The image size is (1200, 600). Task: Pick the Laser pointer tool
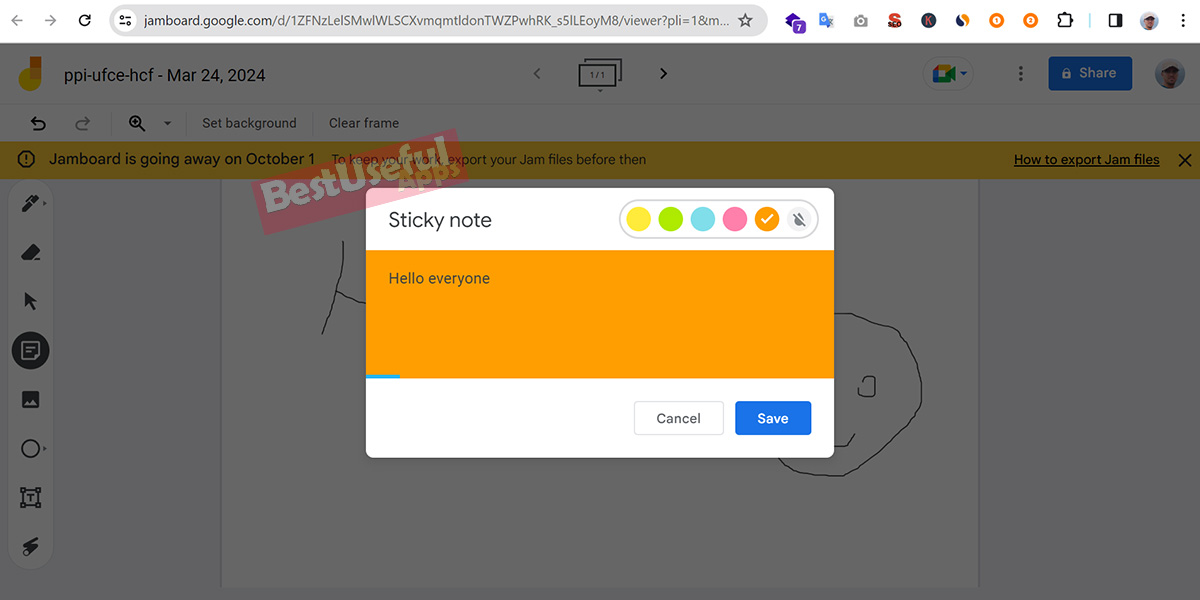tap(30, 546)
